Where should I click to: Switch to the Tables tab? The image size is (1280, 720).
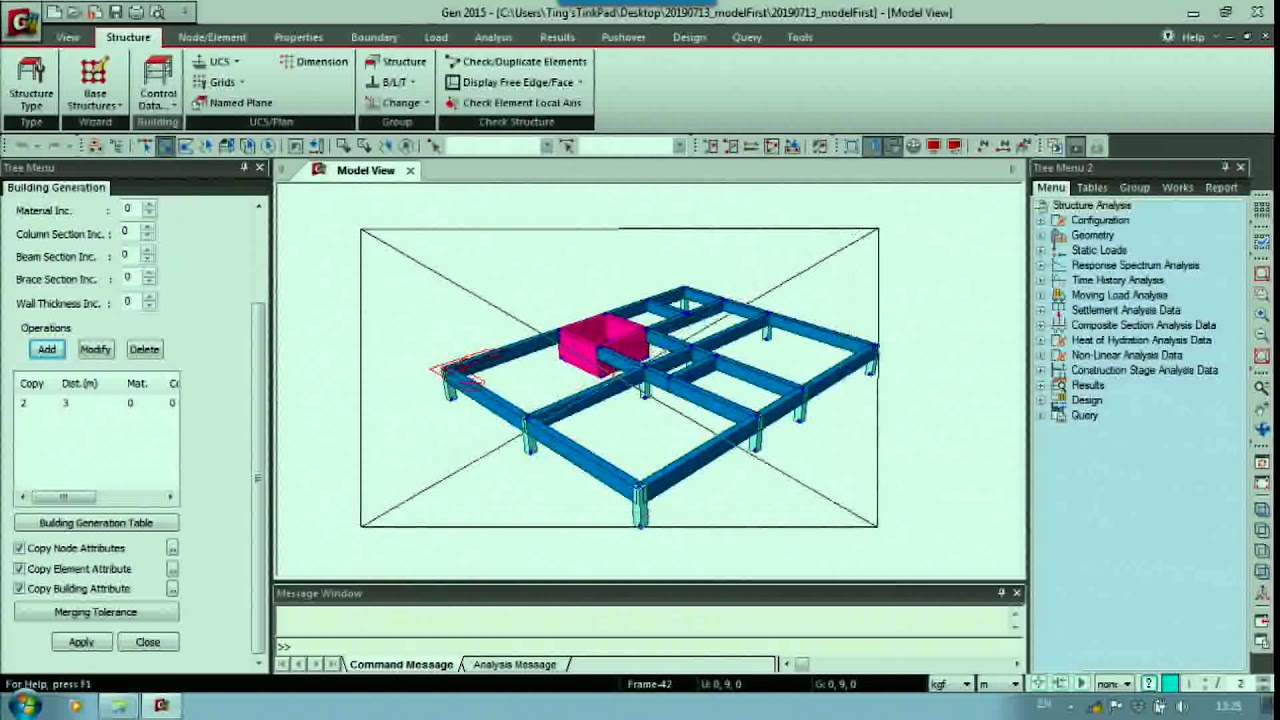(x=1092, y=187)
